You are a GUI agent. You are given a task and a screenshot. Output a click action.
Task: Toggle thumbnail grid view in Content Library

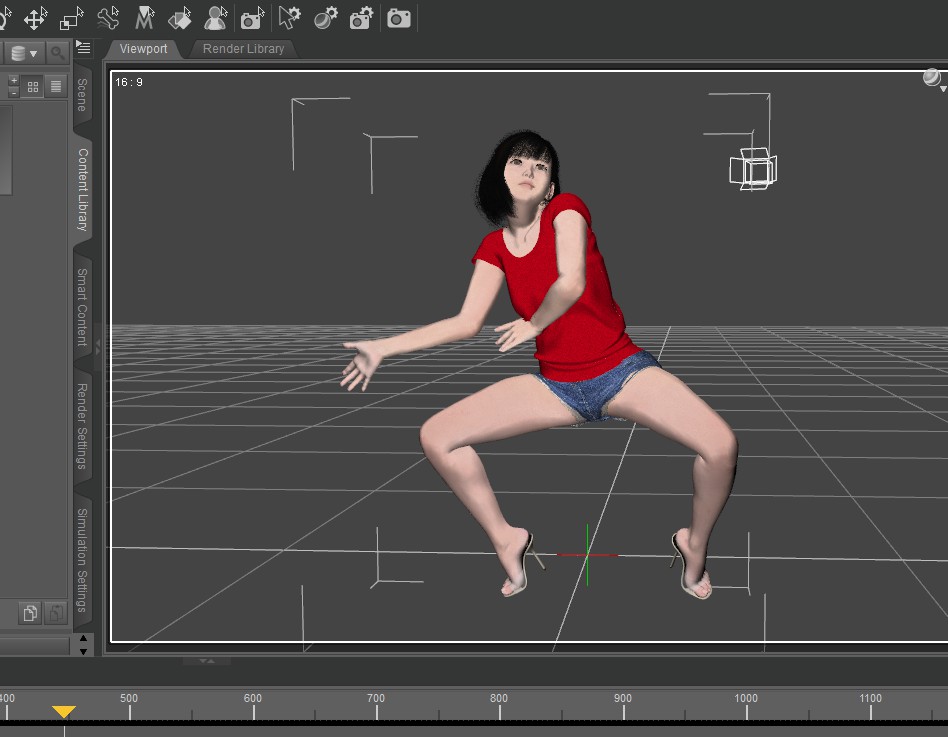tap(32, 86)
